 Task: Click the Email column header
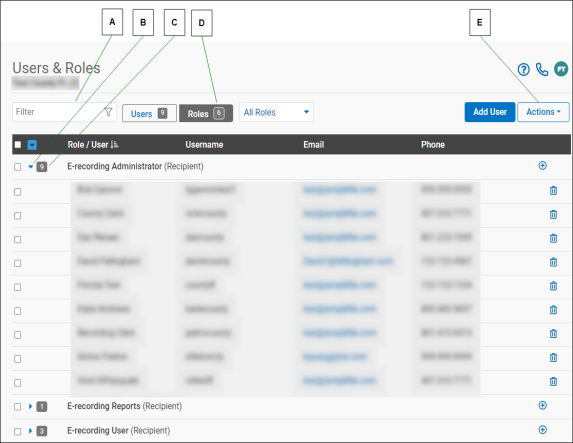(x=314, y=145)
